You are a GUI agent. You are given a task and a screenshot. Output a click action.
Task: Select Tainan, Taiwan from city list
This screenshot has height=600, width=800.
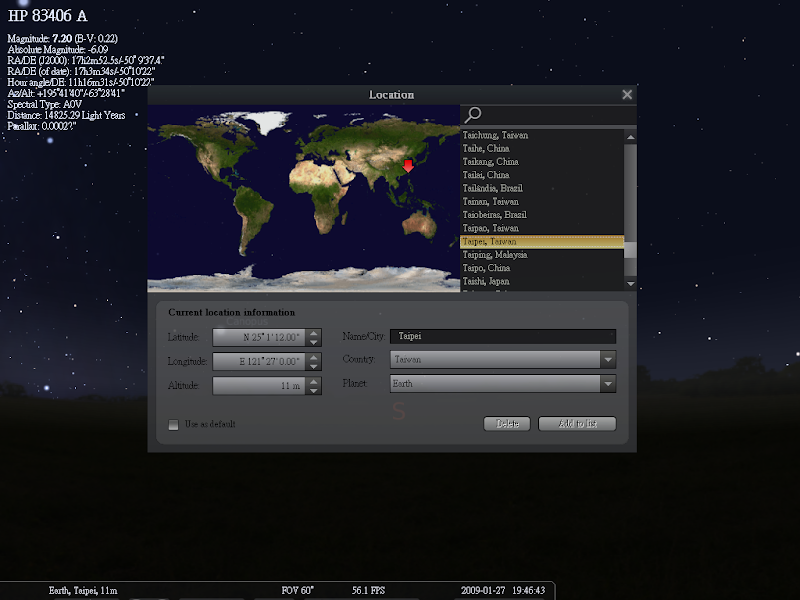[491, 202]
